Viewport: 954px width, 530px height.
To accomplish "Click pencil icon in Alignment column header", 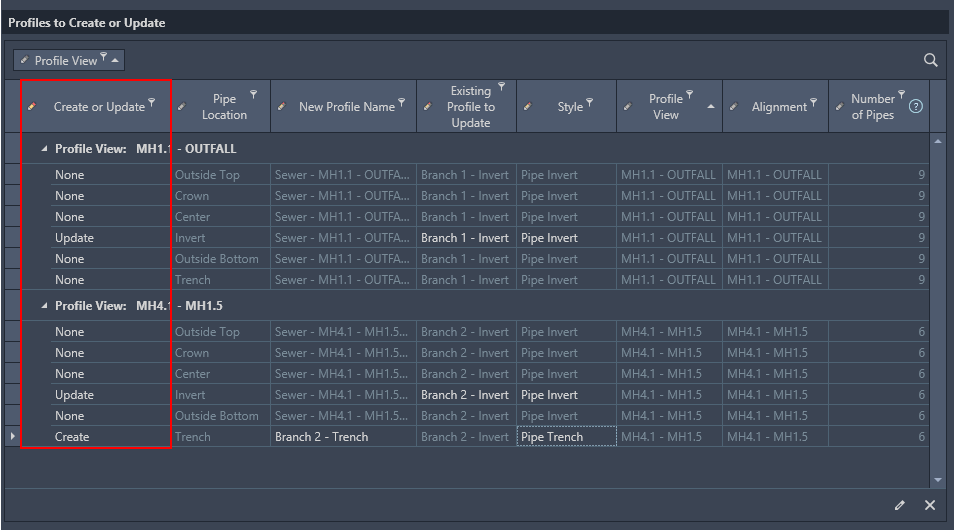I will coord(734,106).
